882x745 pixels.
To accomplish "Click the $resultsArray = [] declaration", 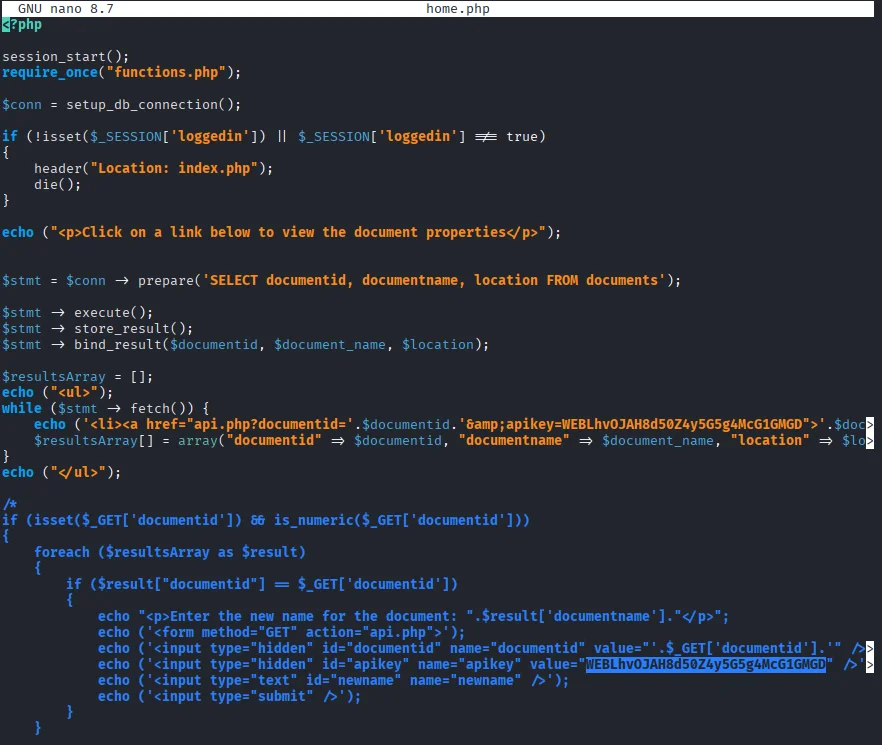I will pos(74,376).
